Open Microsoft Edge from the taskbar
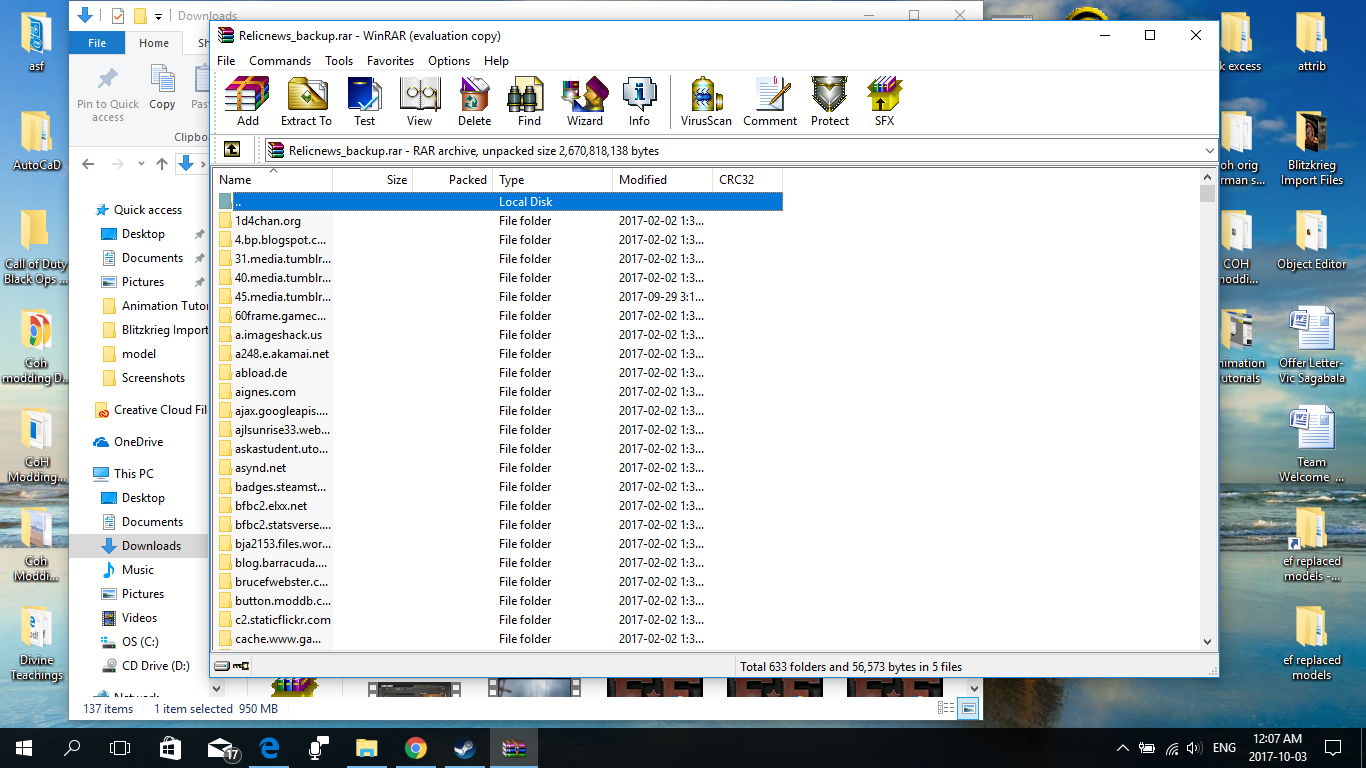This screenshot has height=768, width=1366. 269,748
